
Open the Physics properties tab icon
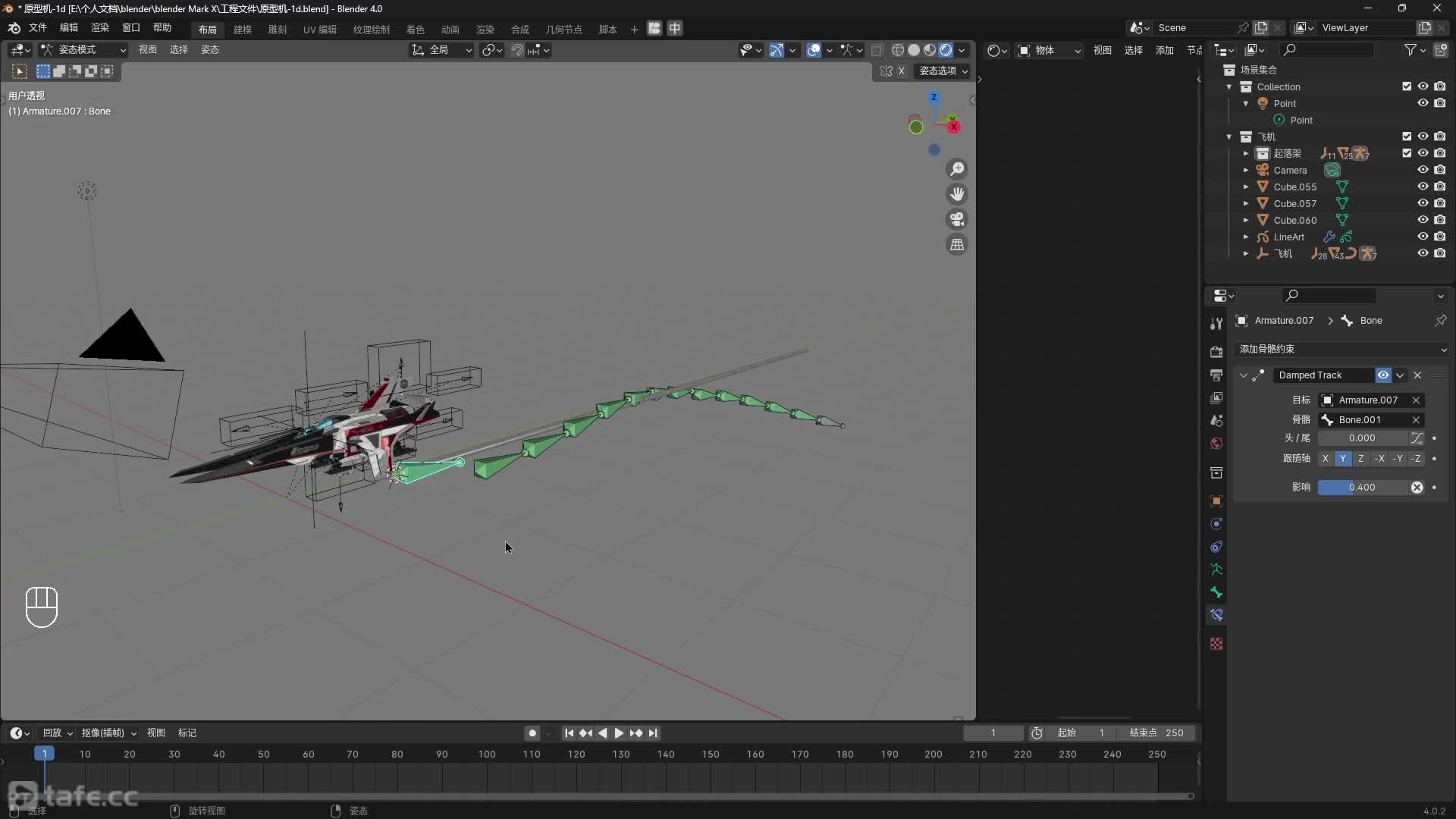[1216, 524]
